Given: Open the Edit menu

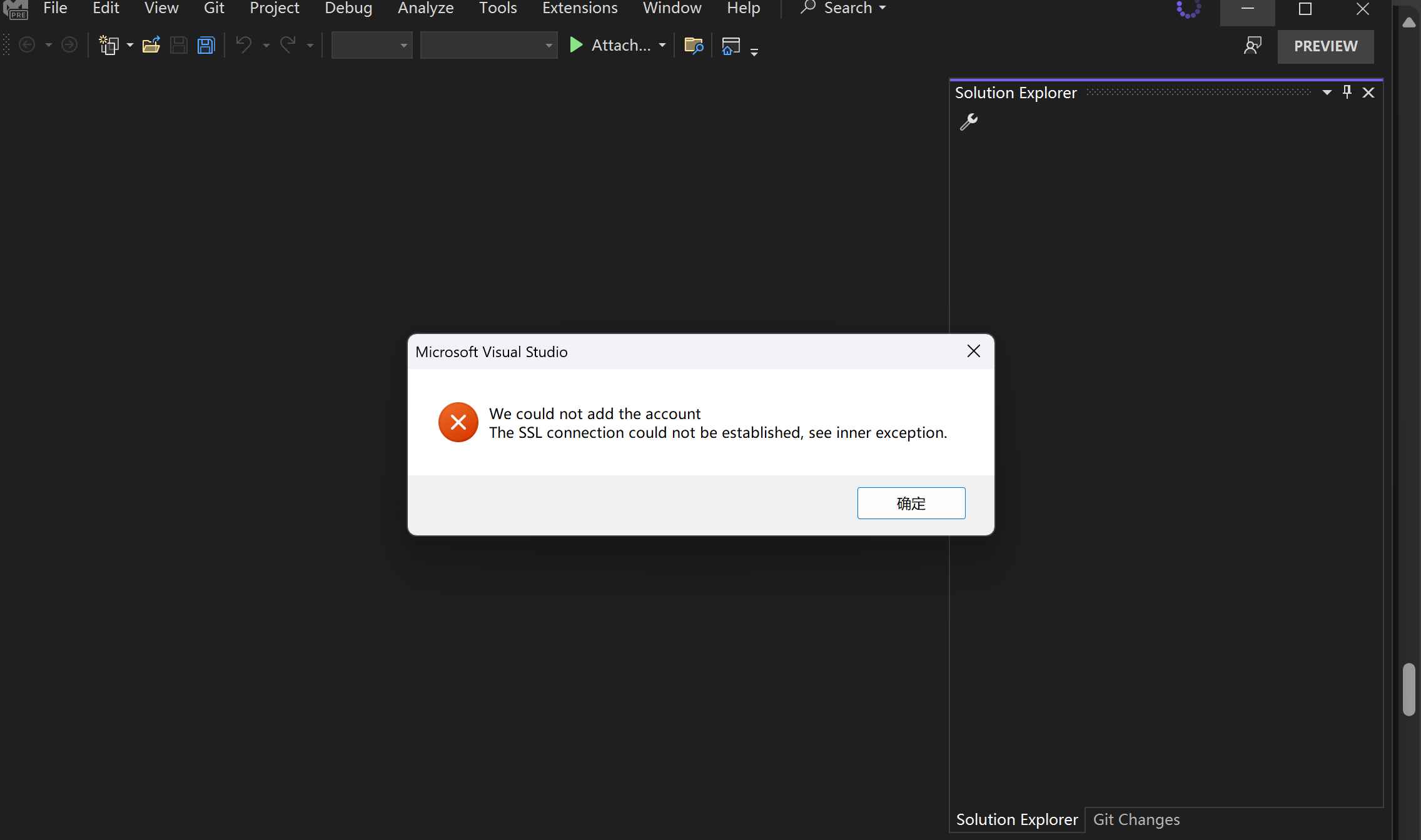Looking at the screenshot, I should 106,8.
